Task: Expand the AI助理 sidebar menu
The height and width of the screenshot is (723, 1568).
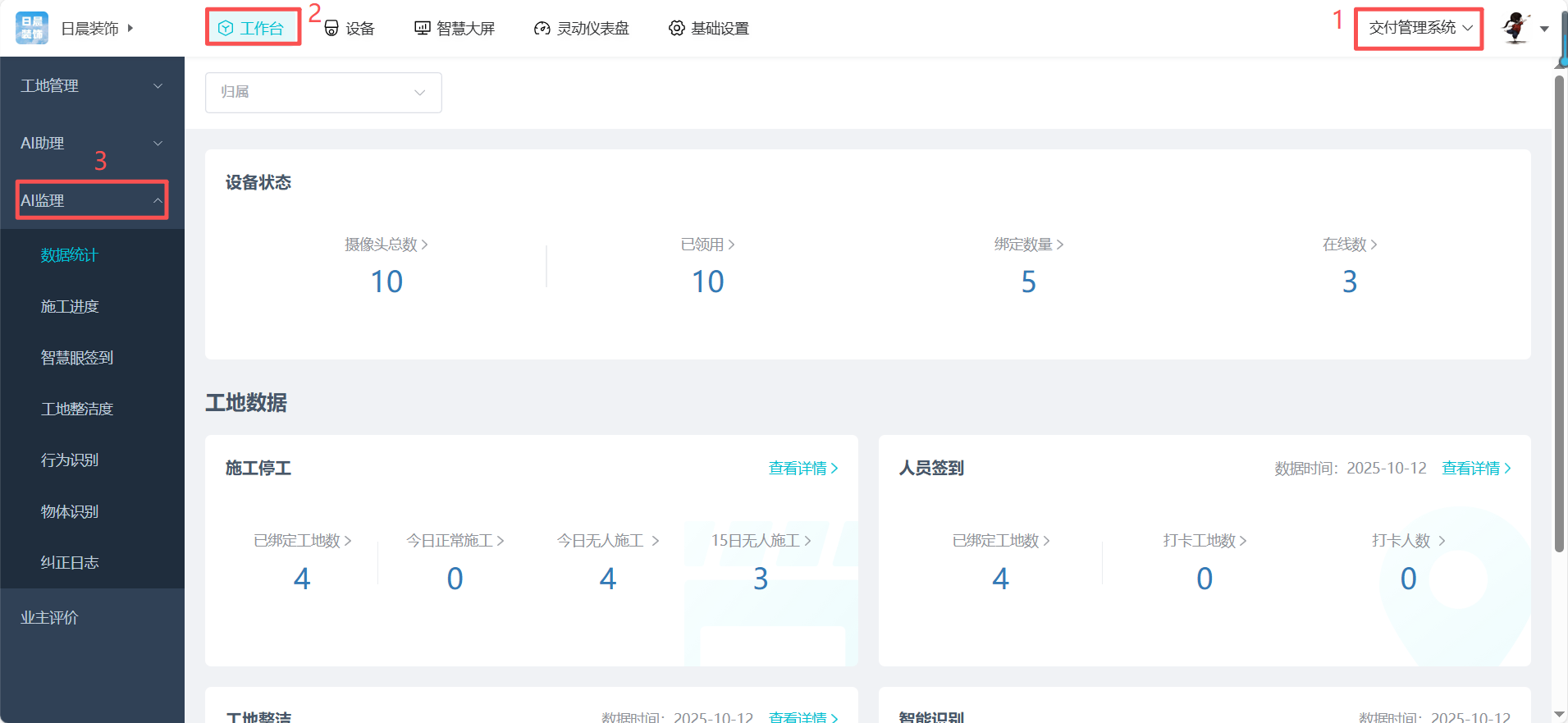Action: pyautogui.click(x=91, y=144)
